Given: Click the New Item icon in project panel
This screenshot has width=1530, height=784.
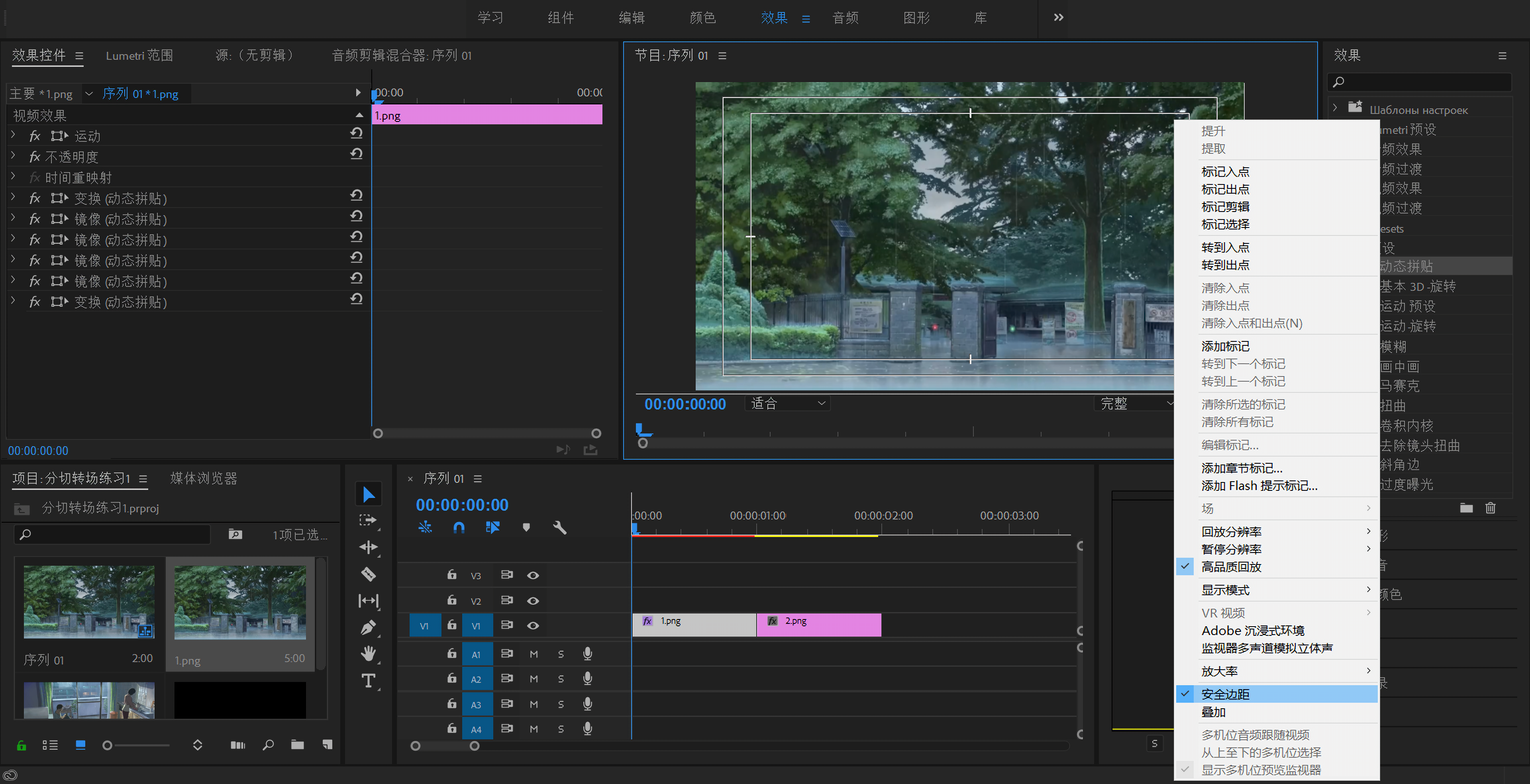Looking at the screenshot, I should (327, 745).
